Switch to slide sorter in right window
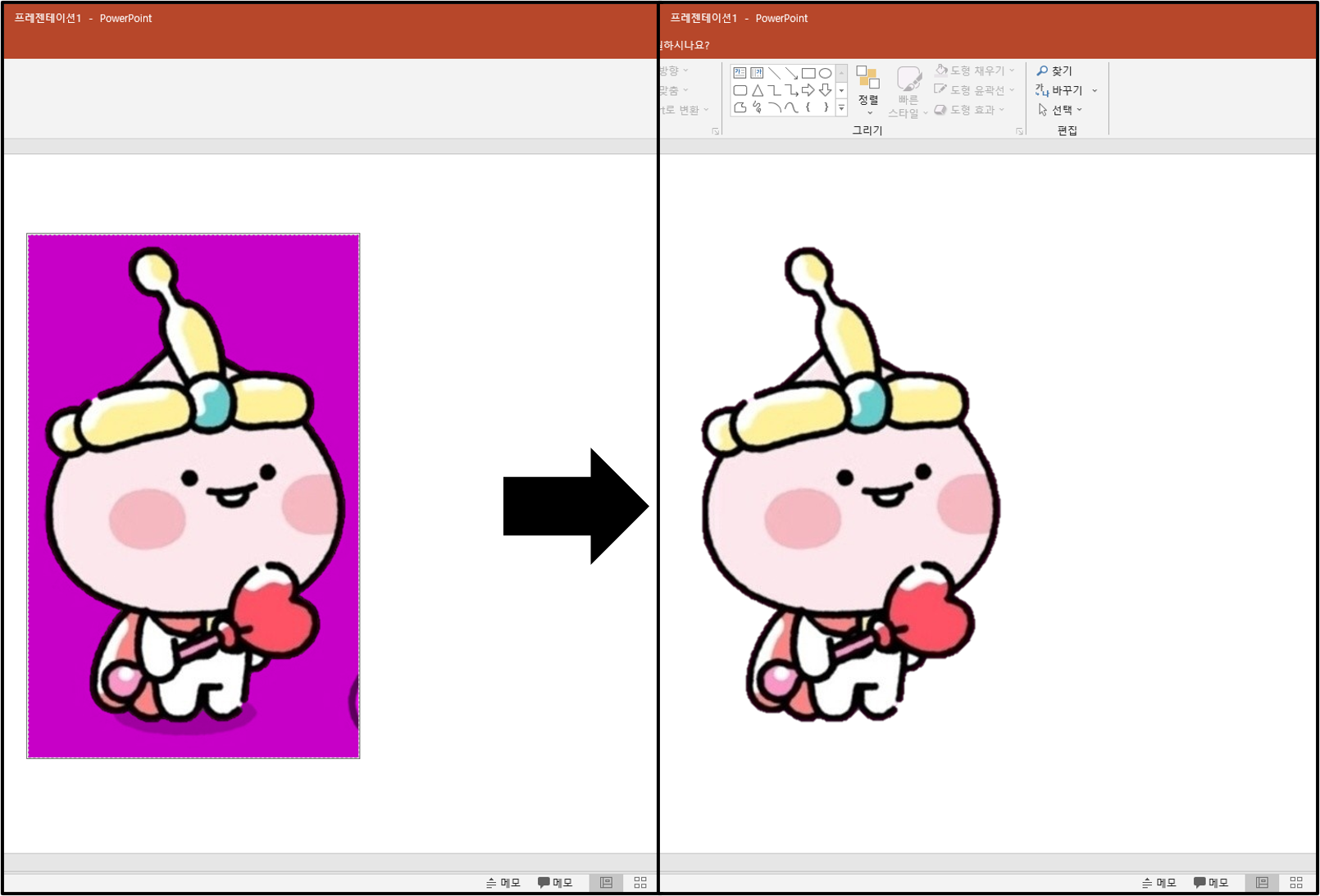 [1296, 883]
